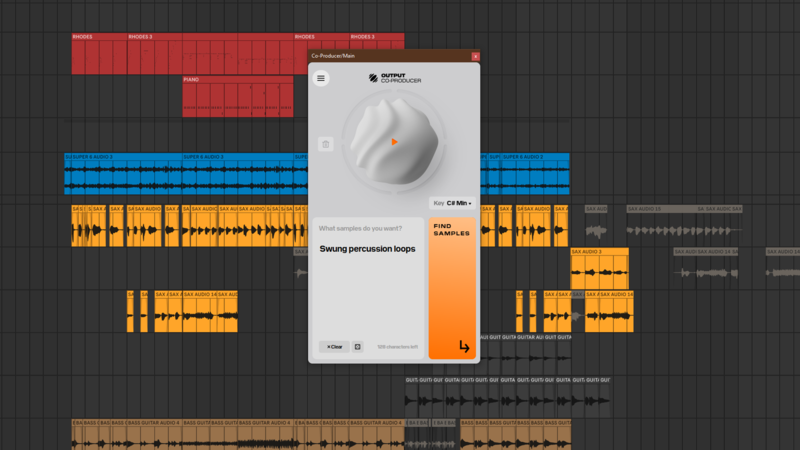
Task: Click the Find Samples button
Action: 452,288
